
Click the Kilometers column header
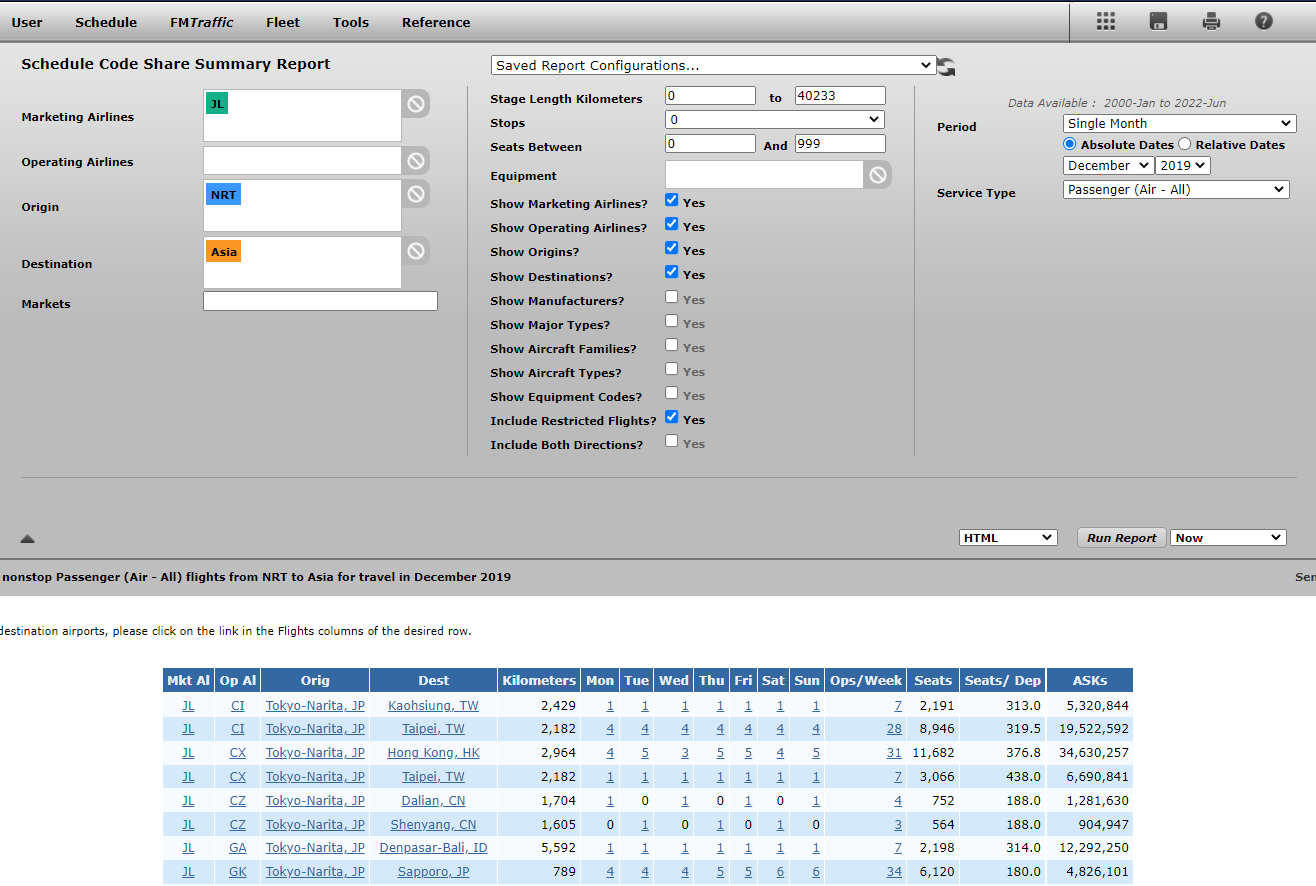539,680
